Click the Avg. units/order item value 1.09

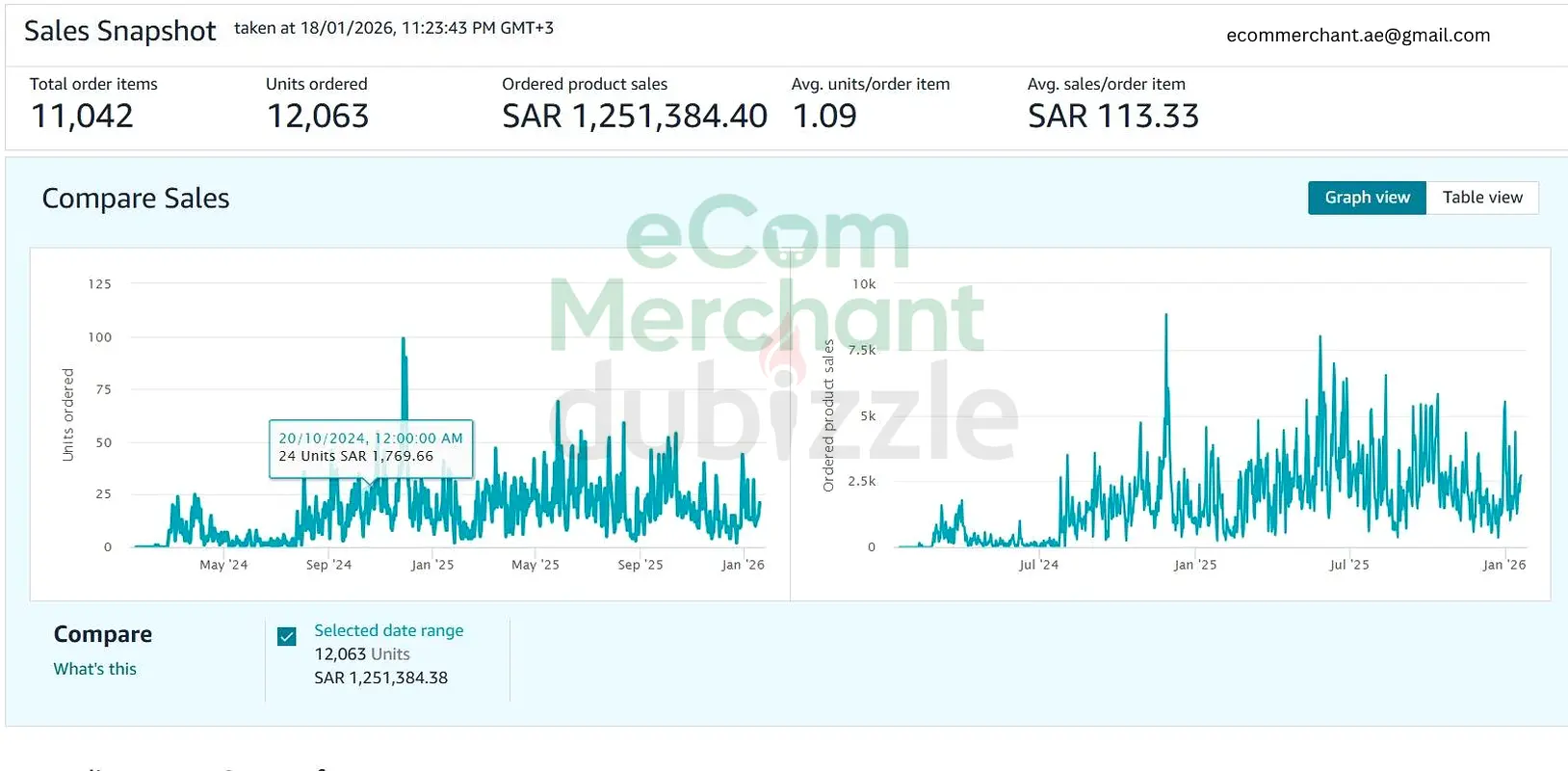(824, 117)
